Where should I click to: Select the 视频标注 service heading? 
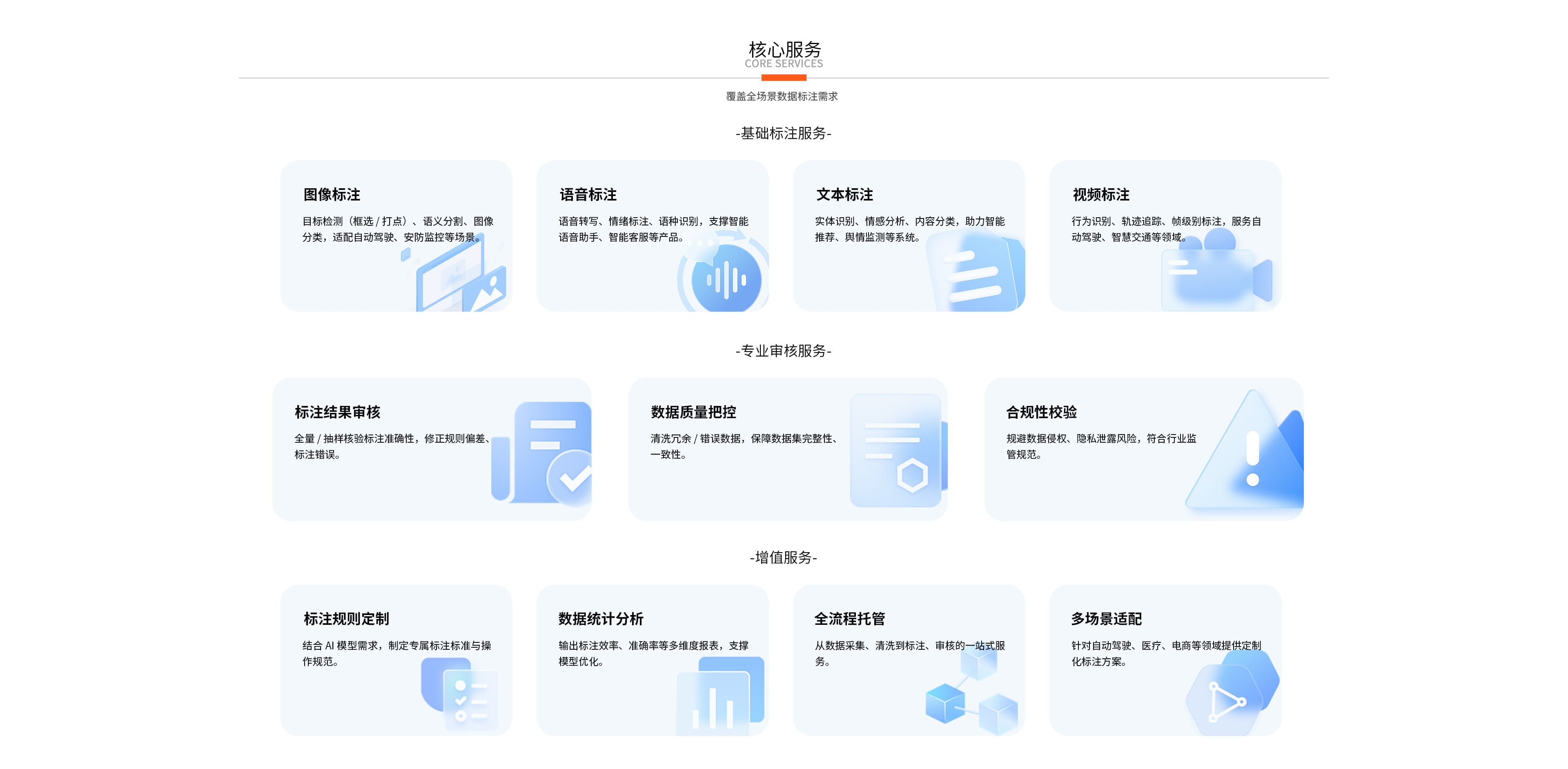click(1100, 195)
